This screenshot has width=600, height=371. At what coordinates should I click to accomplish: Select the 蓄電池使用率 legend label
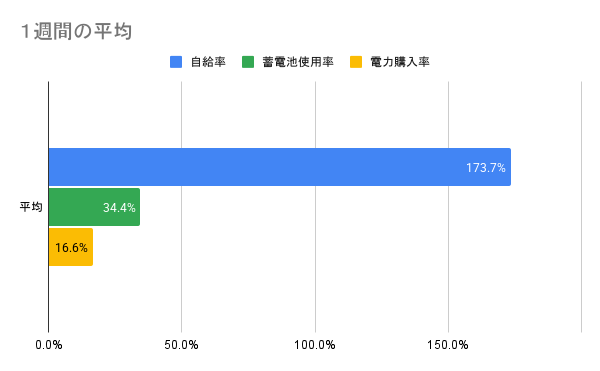(x=298, y=62)
